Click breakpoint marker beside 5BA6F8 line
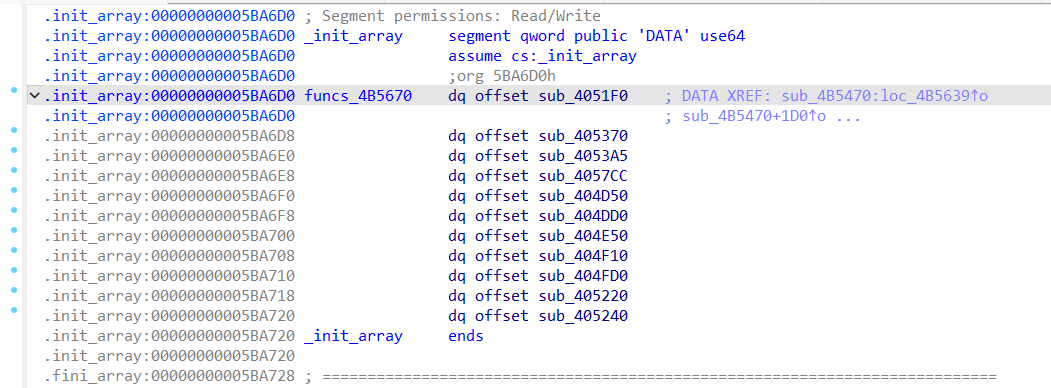1051x388 pixels. point(14,210)
